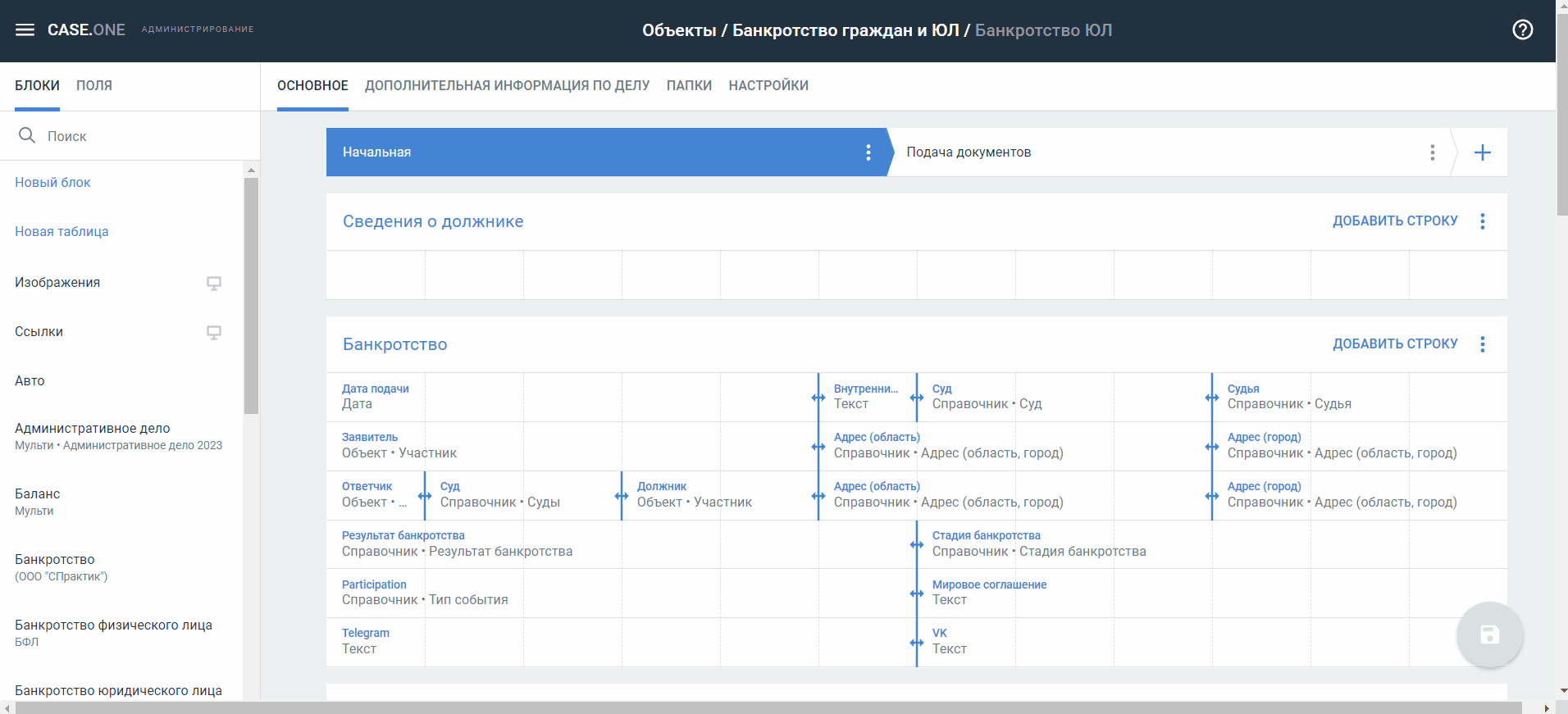
Task: Click the monitor icon next to Изображения
Action: (214, 283)
